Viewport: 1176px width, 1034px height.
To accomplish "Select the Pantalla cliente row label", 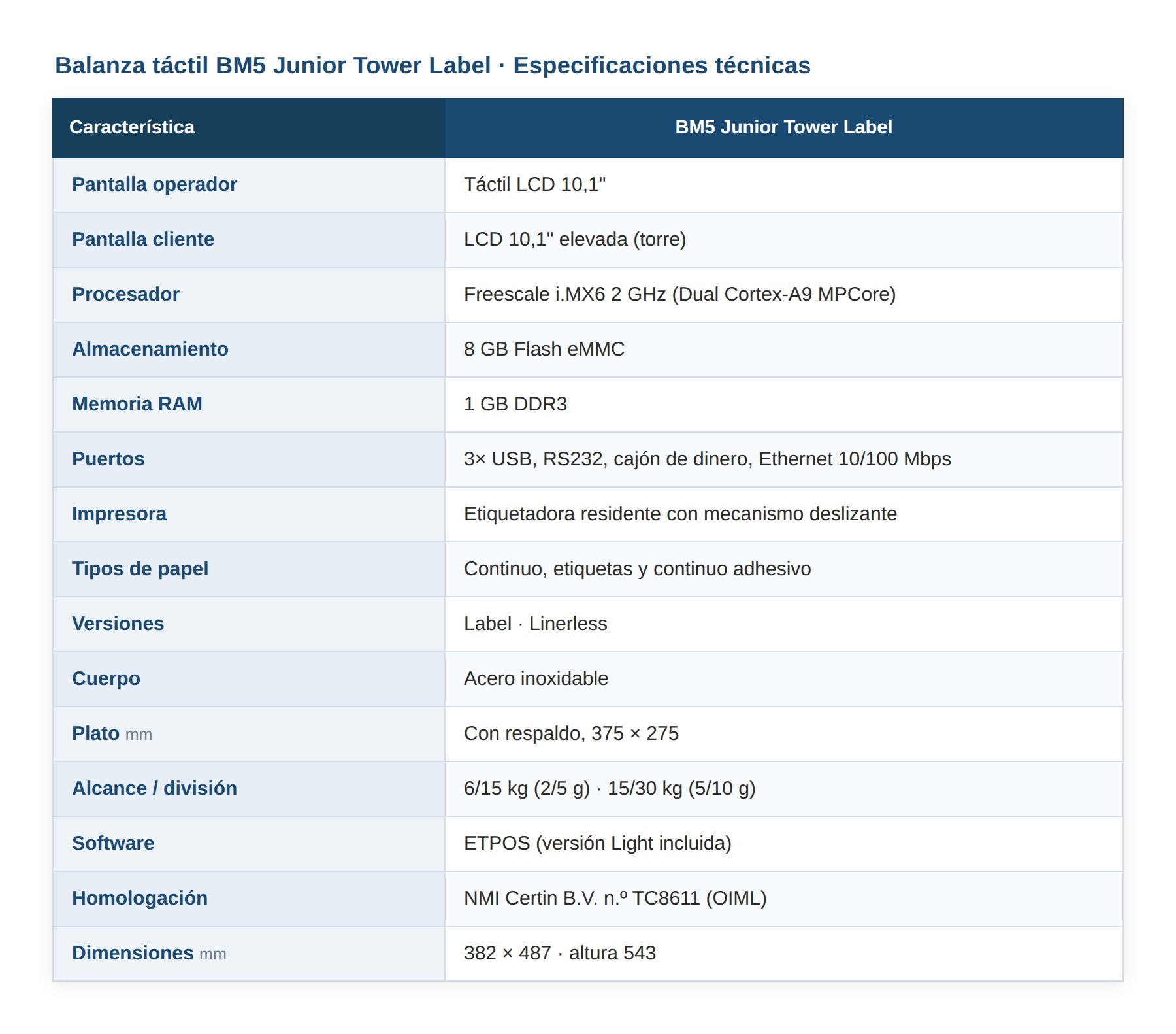I will [x=143, y=239].
